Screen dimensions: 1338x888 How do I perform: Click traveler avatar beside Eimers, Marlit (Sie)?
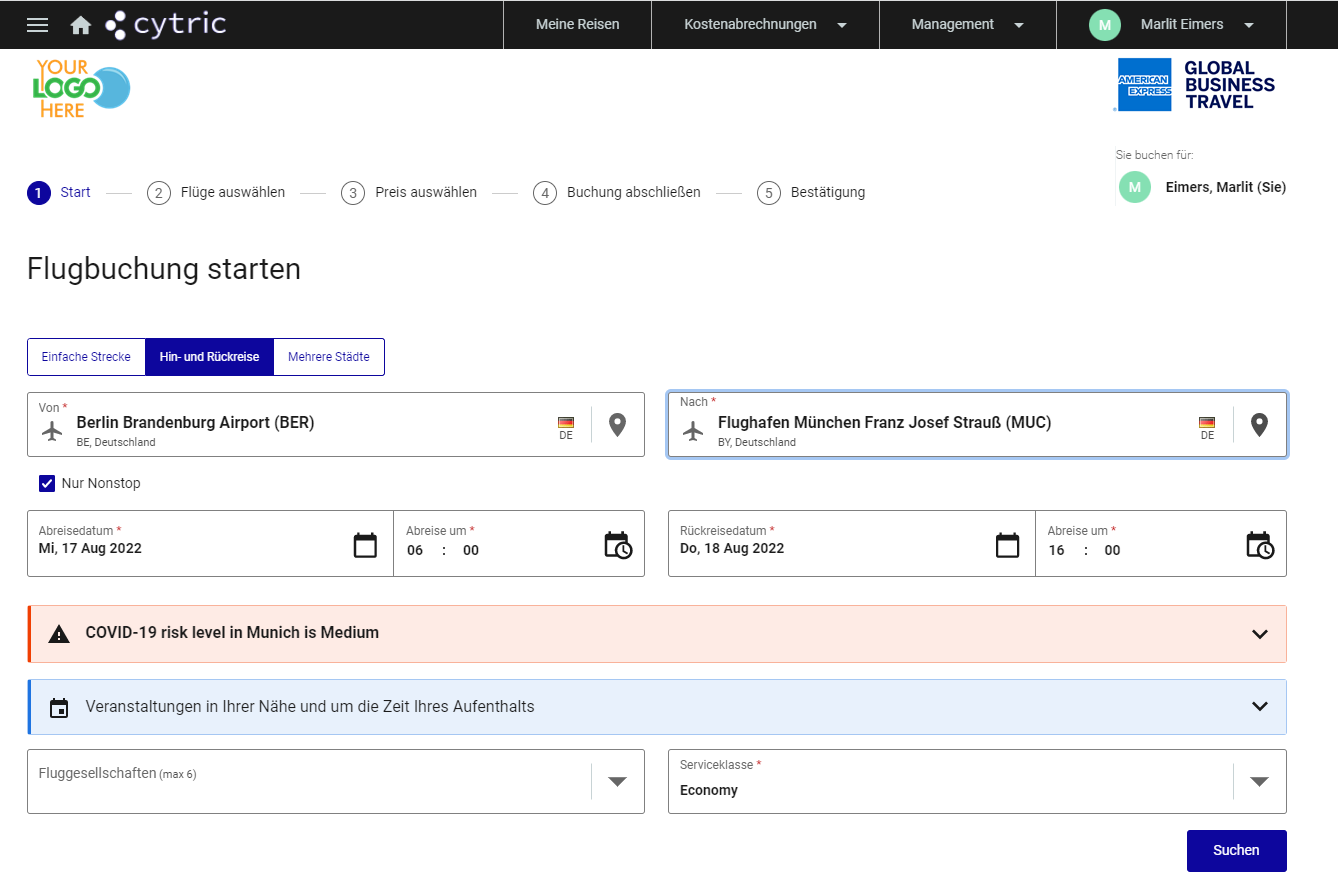click(x=1134, y=187)
